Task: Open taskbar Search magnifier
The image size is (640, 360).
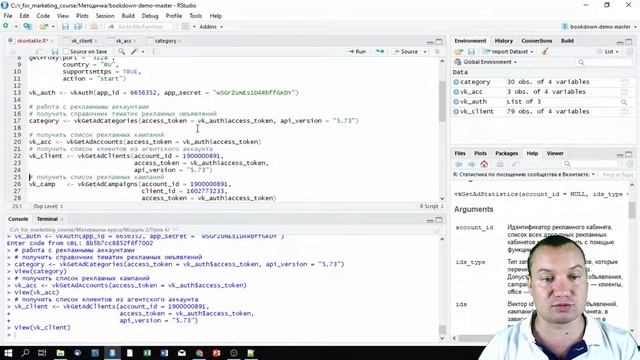Action: click(25, 353)
